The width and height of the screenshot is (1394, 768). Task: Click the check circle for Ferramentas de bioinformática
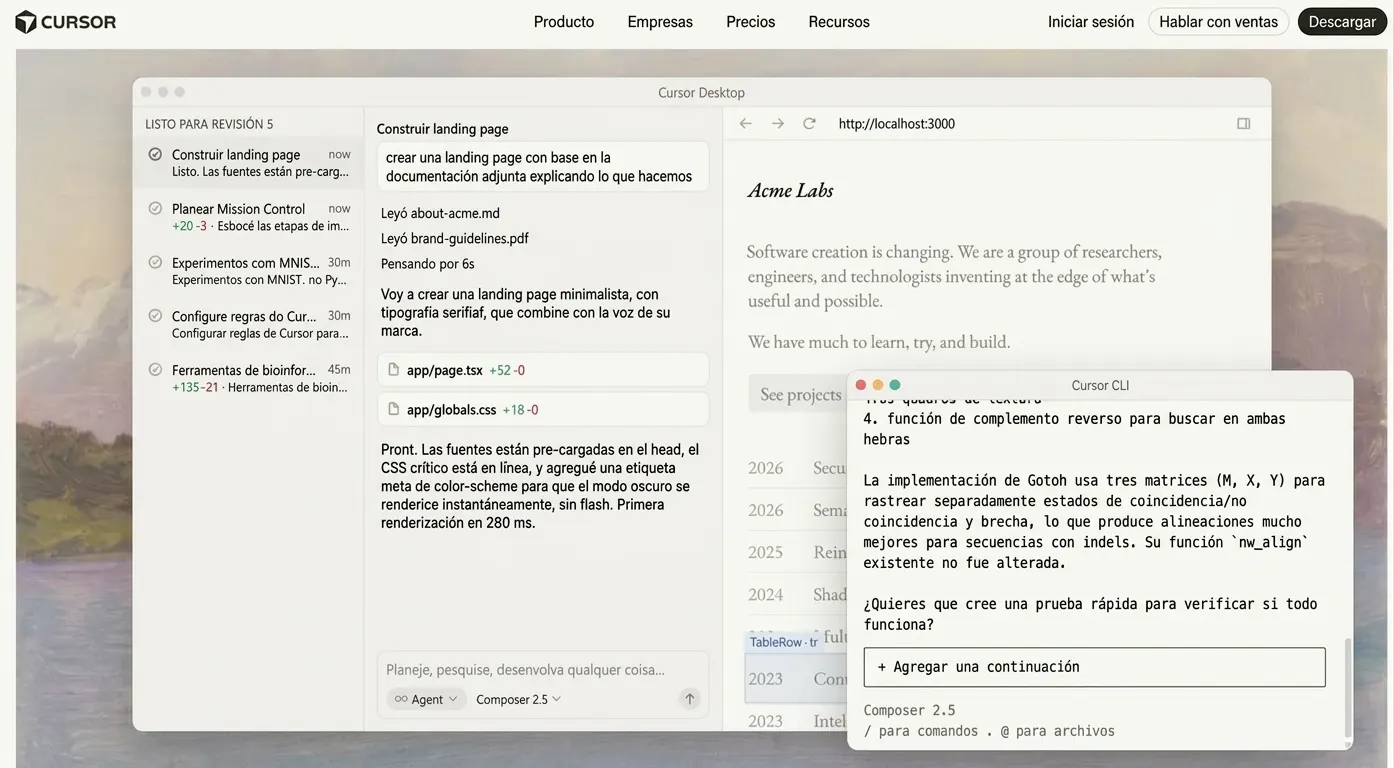click(155, 369)
